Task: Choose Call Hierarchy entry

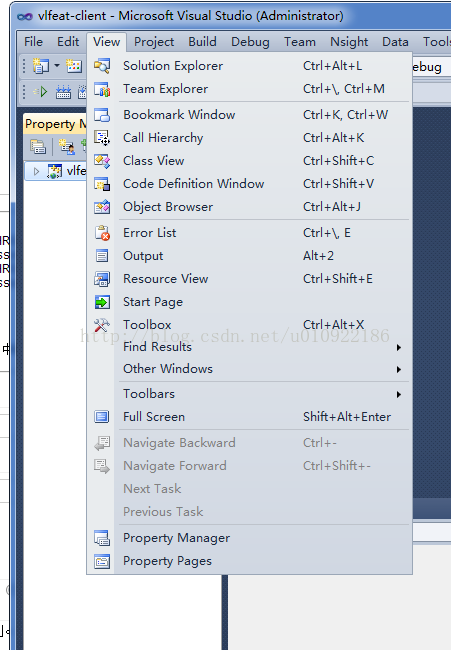Action: [x=250, y=138]
